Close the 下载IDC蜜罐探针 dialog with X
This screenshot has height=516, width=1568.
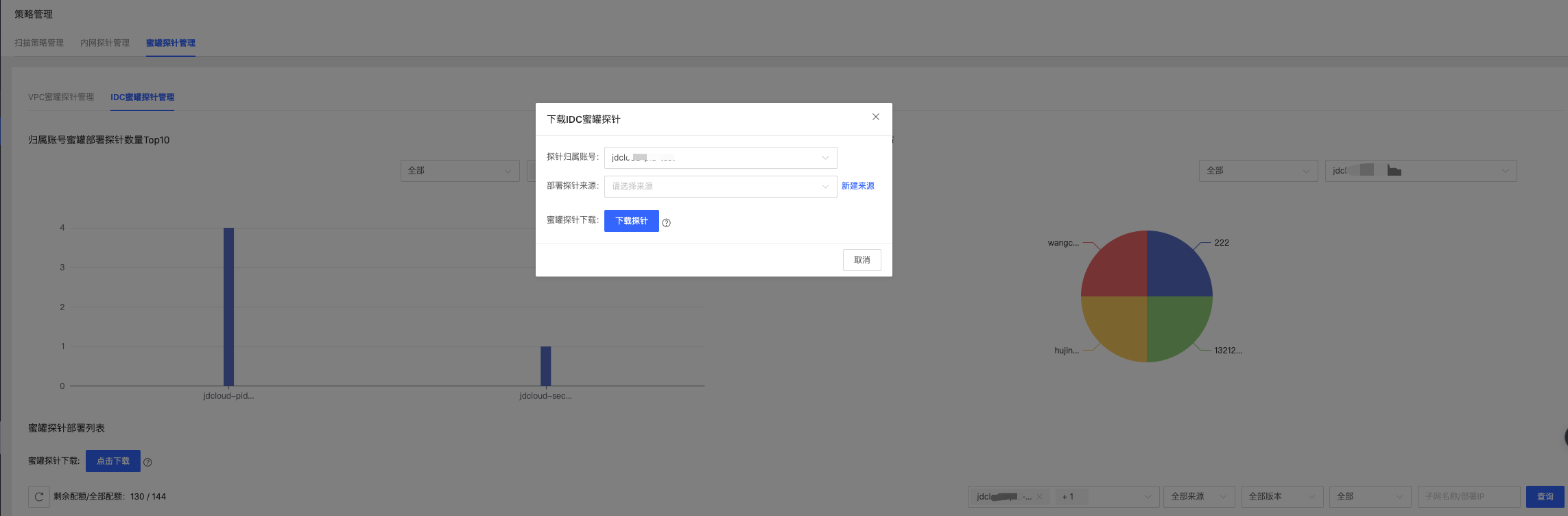tap(876, 117)
